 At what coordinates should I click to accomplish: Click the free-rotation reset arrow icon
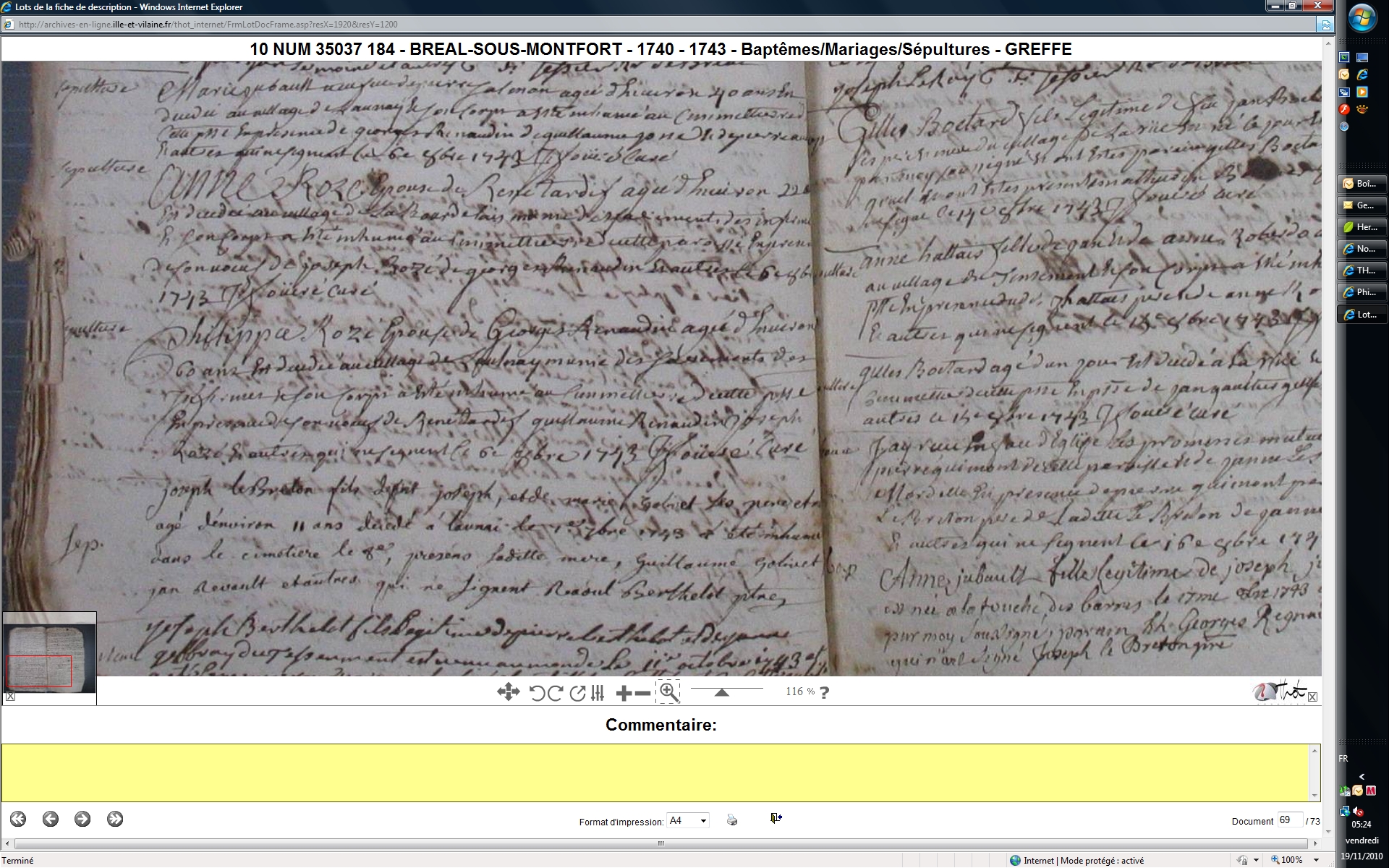pyautogui.click(x=577, y=693)
